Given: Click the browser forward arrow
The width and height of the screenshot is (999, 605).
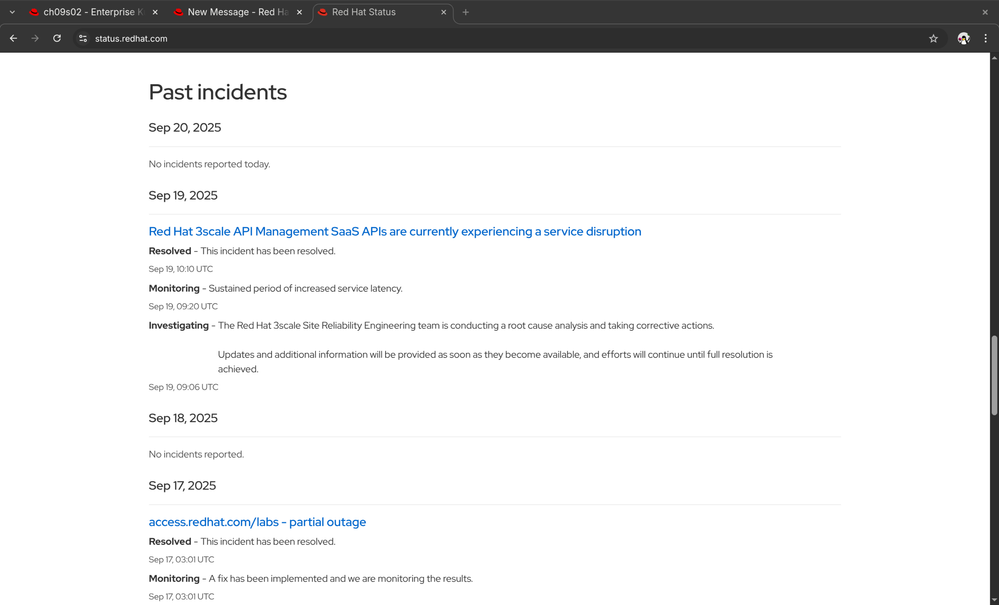Looking at the screenshot, I should pyautogui.click(x=35, y=38).
